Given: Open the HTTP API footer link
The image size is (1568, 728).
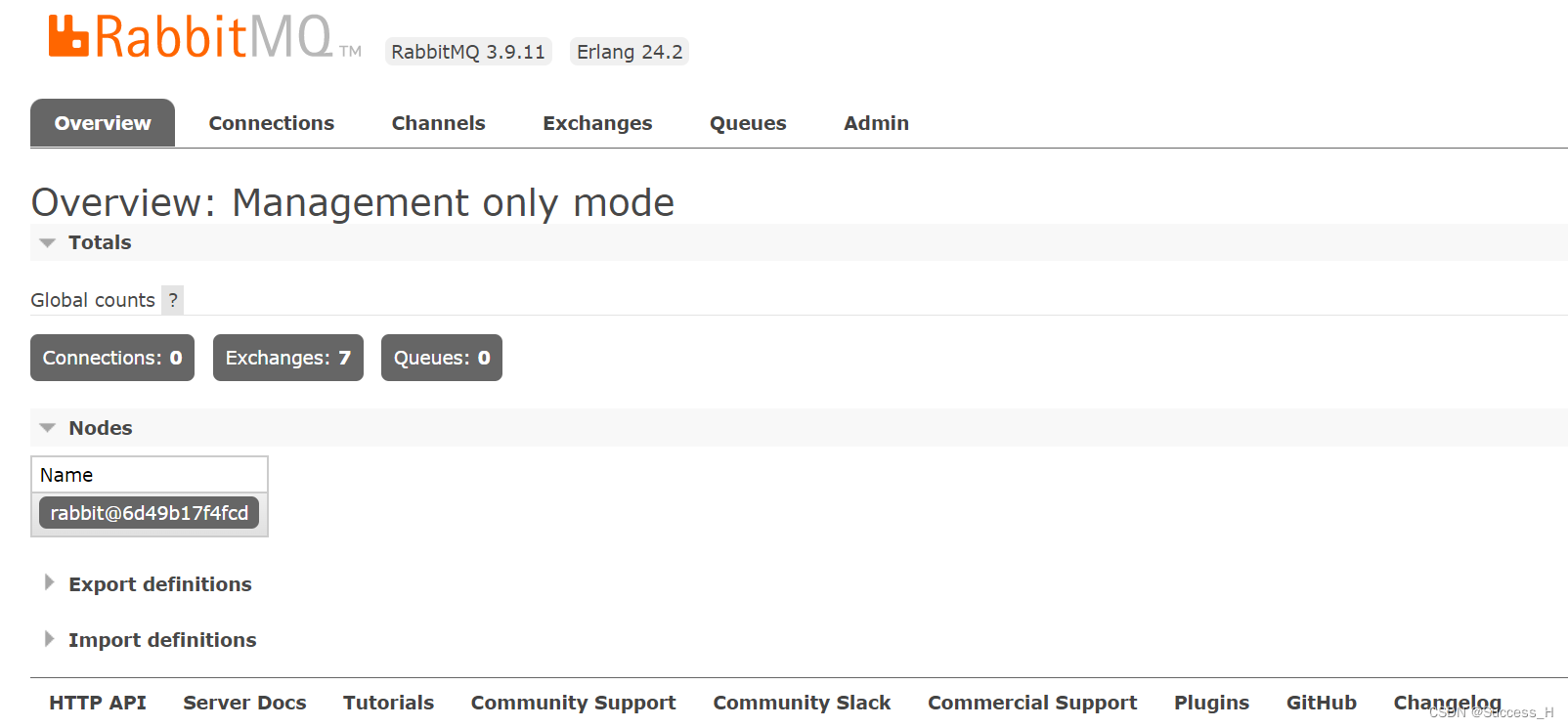Looking at the screenshot, I should click(98, 703).
